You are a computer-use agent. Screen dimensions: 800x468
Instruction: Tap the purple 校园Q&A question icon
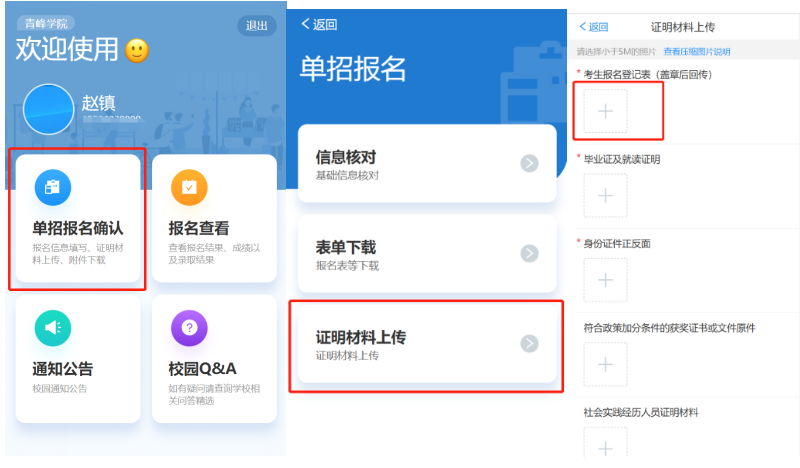(x=189, y=328)
